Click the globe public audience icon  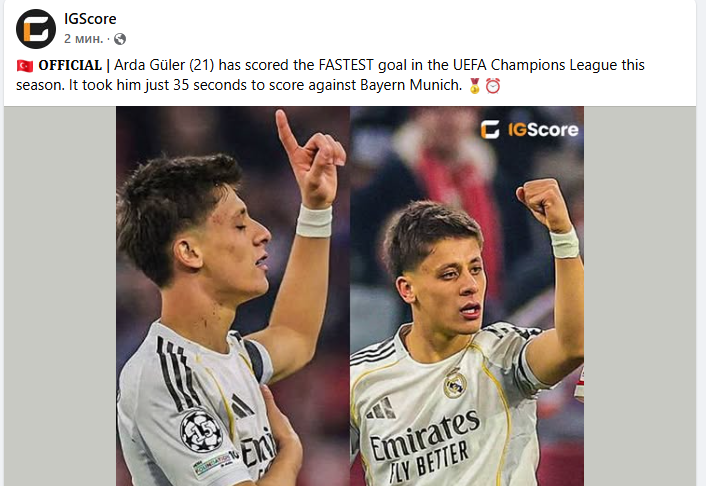[120, 39]
